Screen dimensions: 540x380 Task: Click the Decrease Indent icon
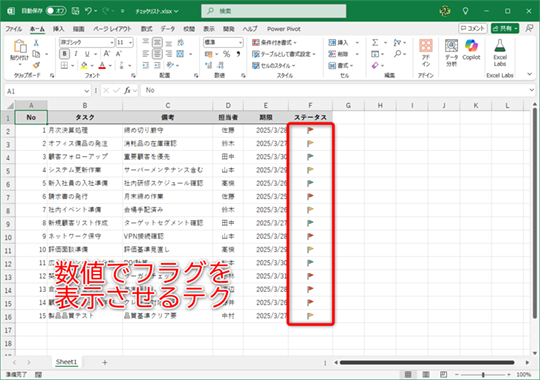pos(146,65)
